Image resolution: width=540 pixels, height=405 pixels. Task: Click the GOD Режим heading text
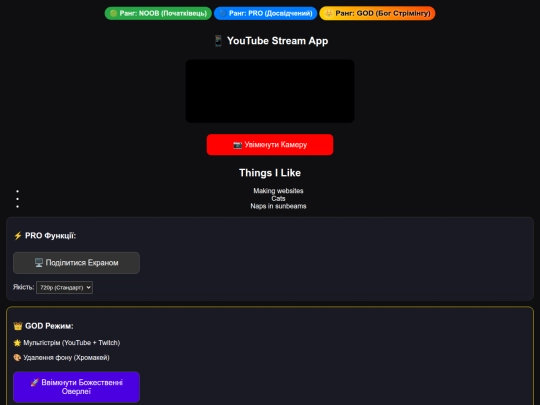(x=49, y=326)
